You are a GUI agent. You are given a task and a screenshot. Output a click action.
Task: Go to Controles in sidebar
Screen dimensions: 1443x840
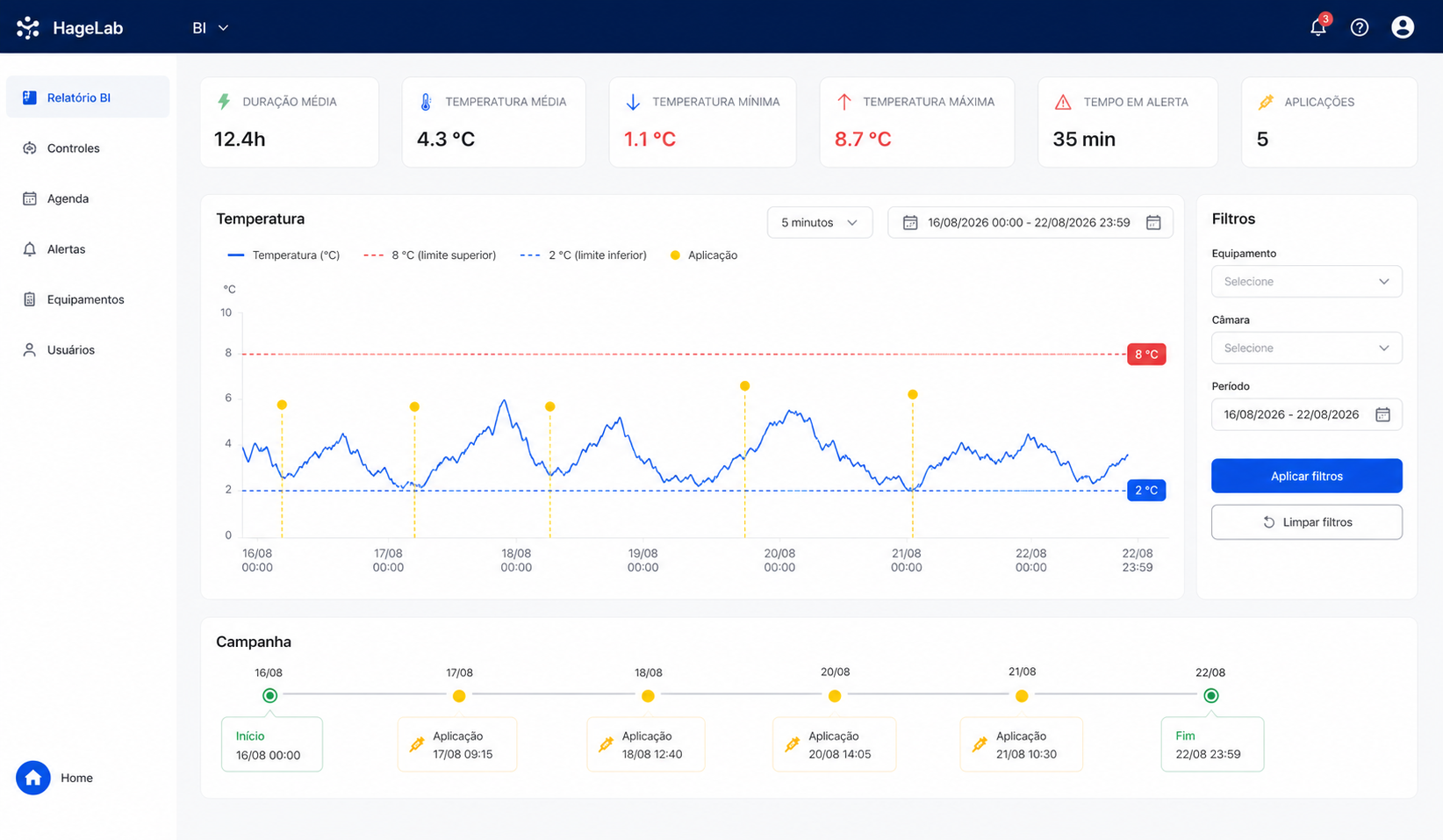[x=88, y=148]
